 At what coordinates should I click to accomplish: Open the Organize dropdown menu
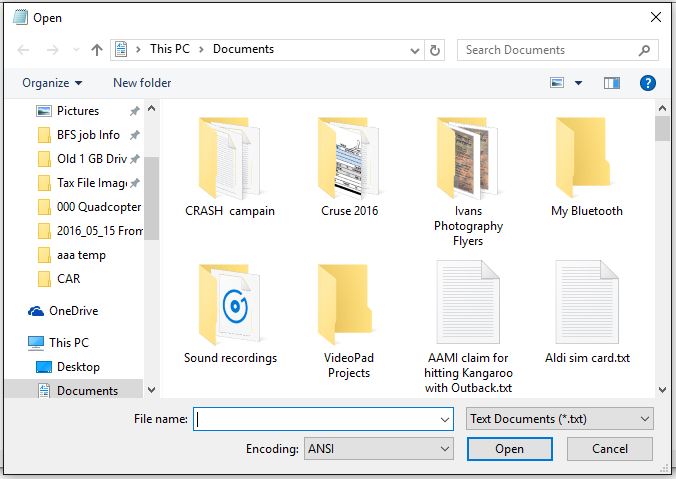coord(52,83)
